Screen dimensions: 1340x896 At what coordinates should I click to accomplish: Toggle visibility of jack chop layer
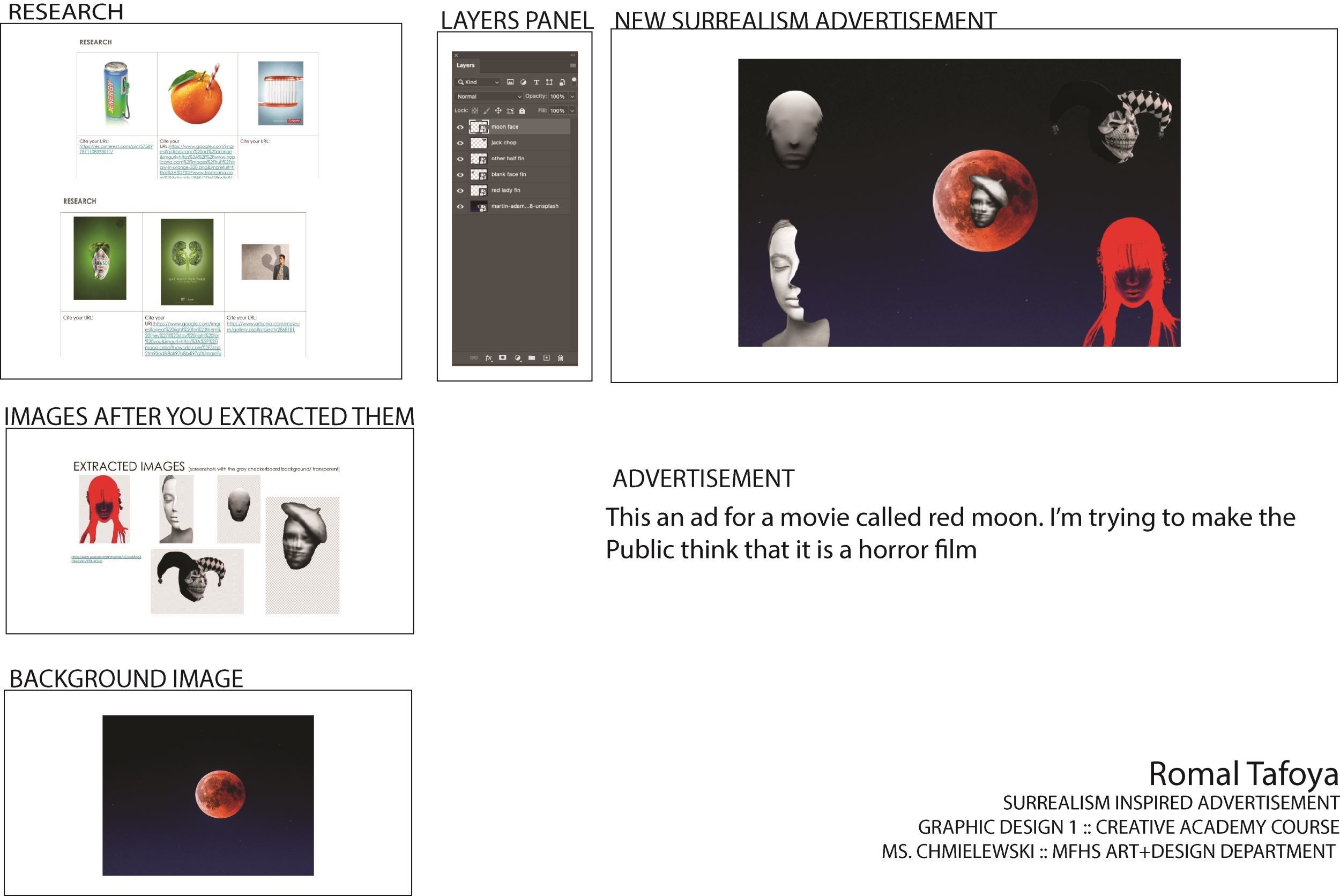click(460, 143)
